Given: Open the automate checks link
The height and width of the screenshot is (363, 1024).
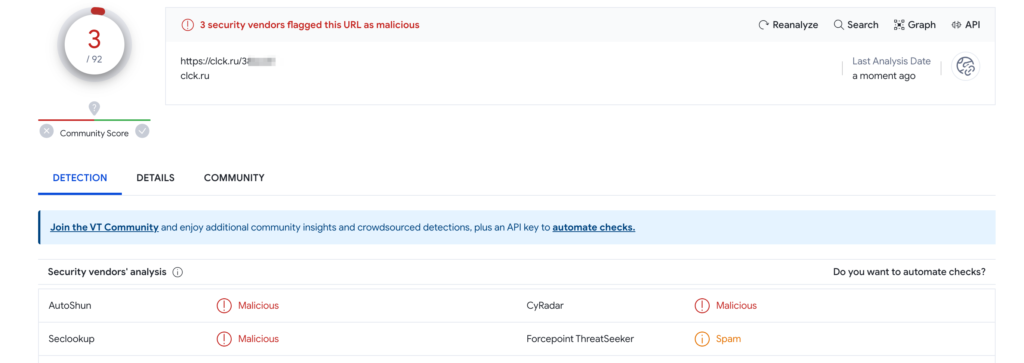Looking at the screenshot, I should (594, 227).
